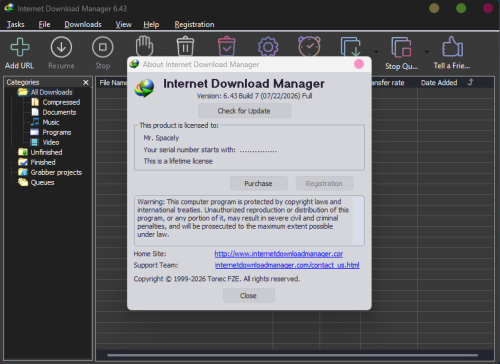Viewport: 500px width, 364px height.
Task: Open Stop Queue dropdown arrow
Action: (x=427, y=52)
